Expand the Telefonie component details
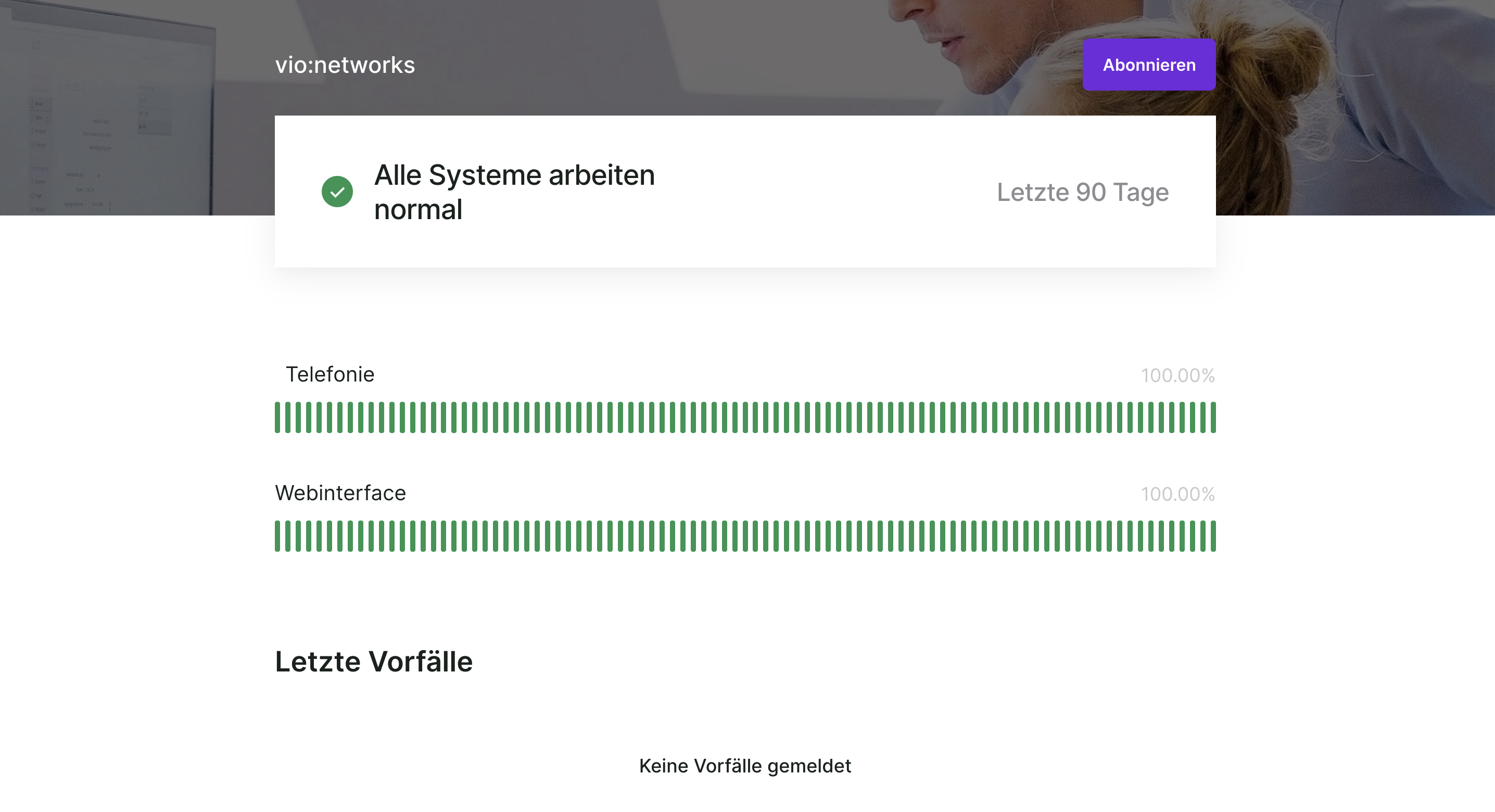The width and height of the screenshot is (1495, 812). 330,374
